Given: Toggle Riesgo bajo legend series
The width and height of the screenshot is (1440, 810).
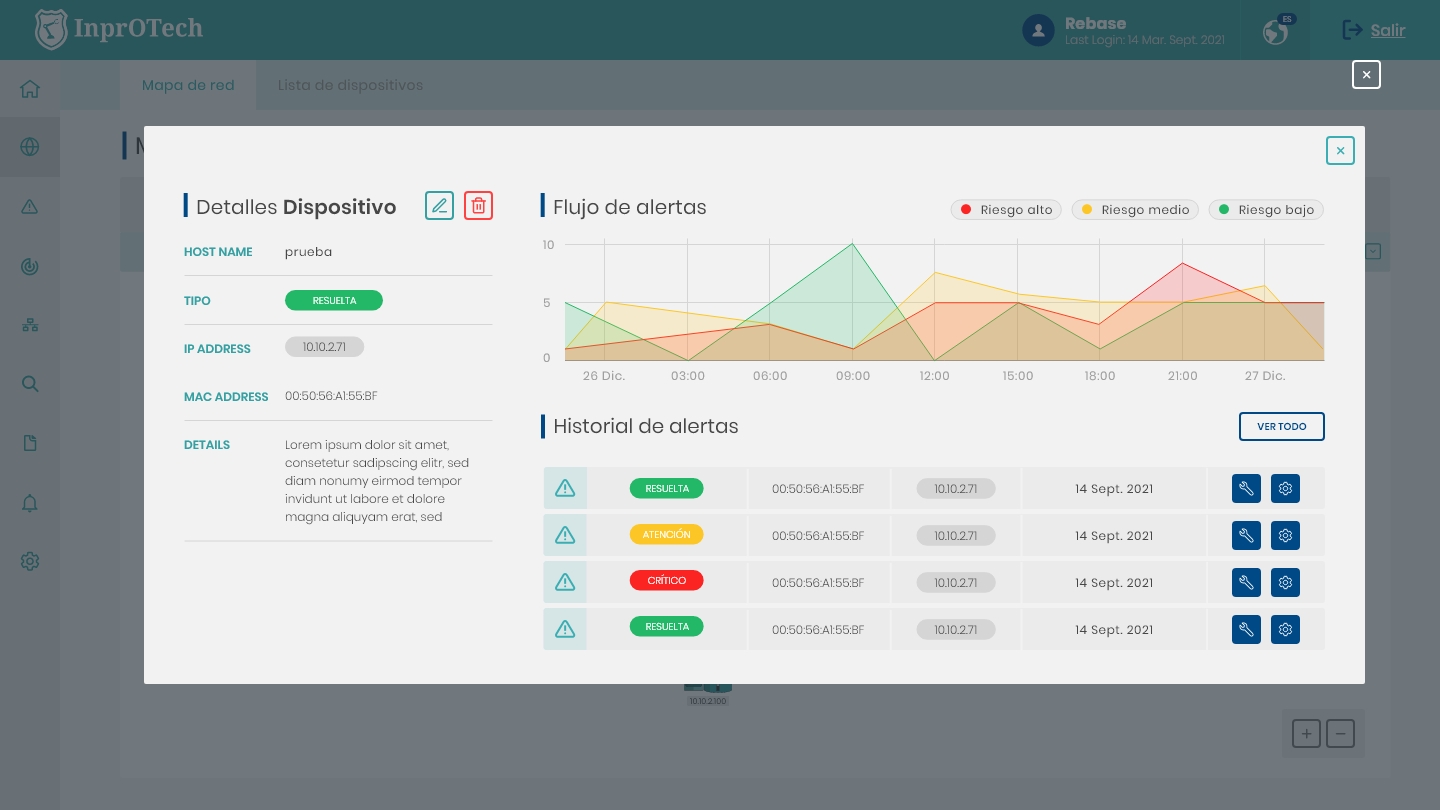Looking at the screenshot, I should (1266, 210).
